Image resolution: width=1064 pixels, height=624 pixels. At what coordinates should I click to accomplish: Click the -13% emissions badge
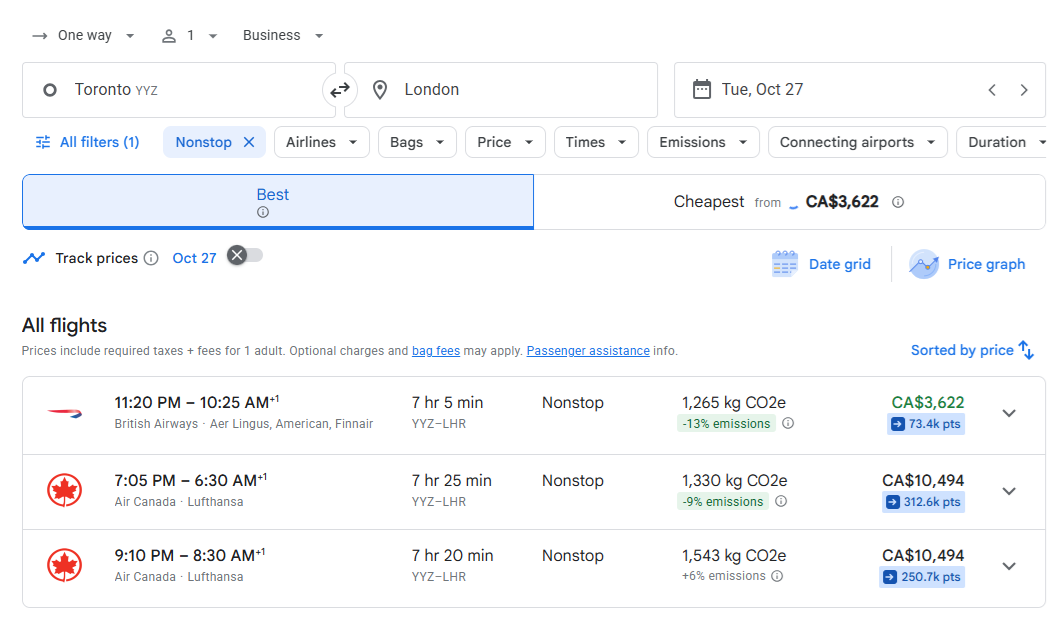726,424
